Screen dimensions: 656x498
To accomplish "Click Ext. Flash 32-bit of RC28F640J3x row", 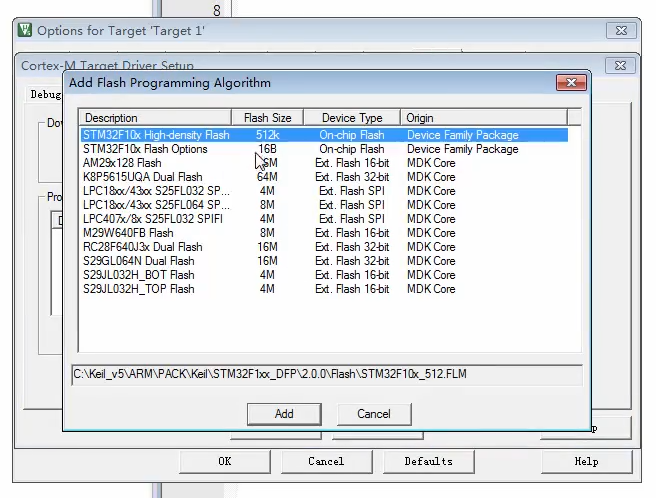I will coord(352,247).
